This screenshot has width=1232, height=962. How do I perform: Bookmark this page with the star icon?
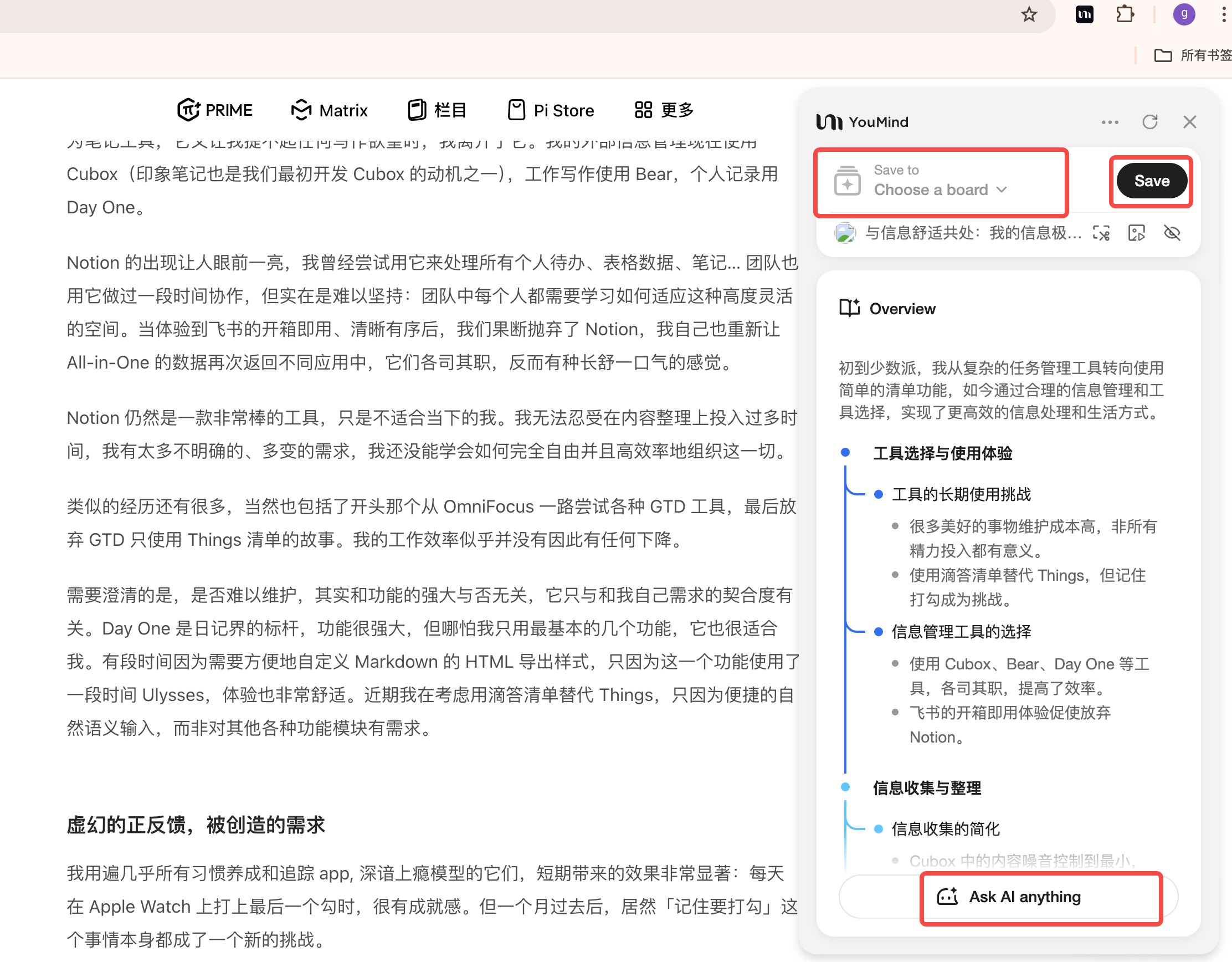(x=1029, y=14)
